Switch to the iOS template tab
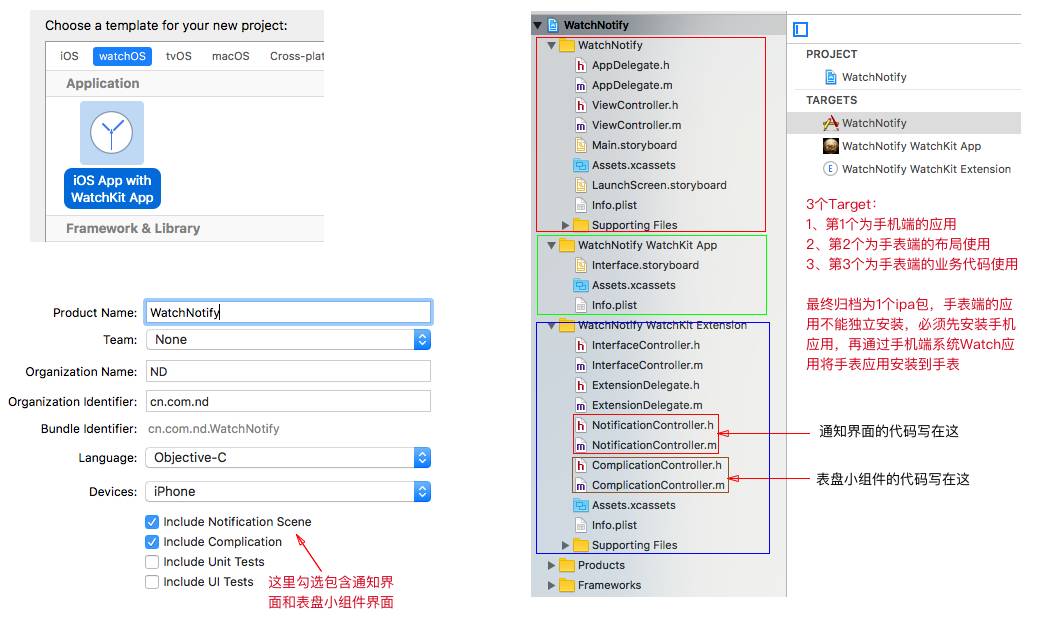Screen dimensions: 1043x627 pos(69,56)
